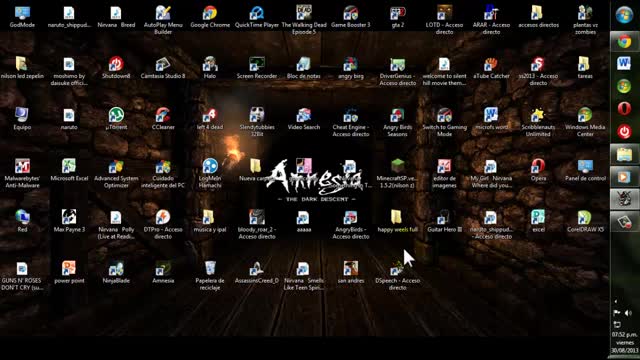
Task: Click the volume speaker tray icon
Action: (x=629, y=313)
